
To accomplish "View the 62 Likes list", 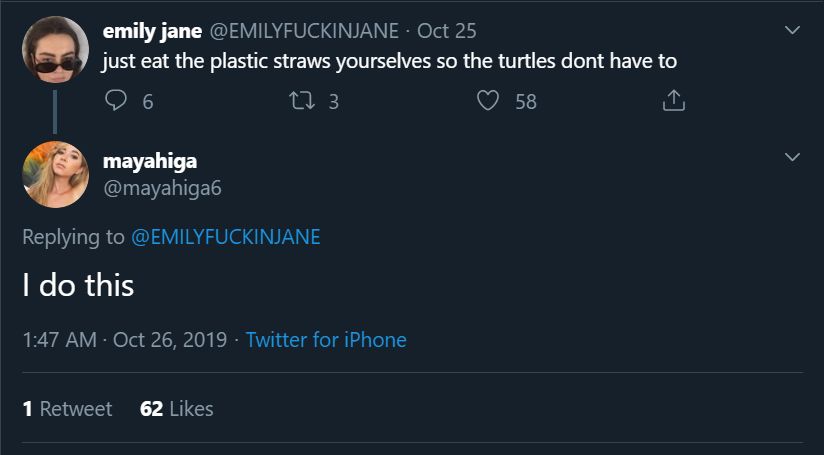I will (177, 408).
